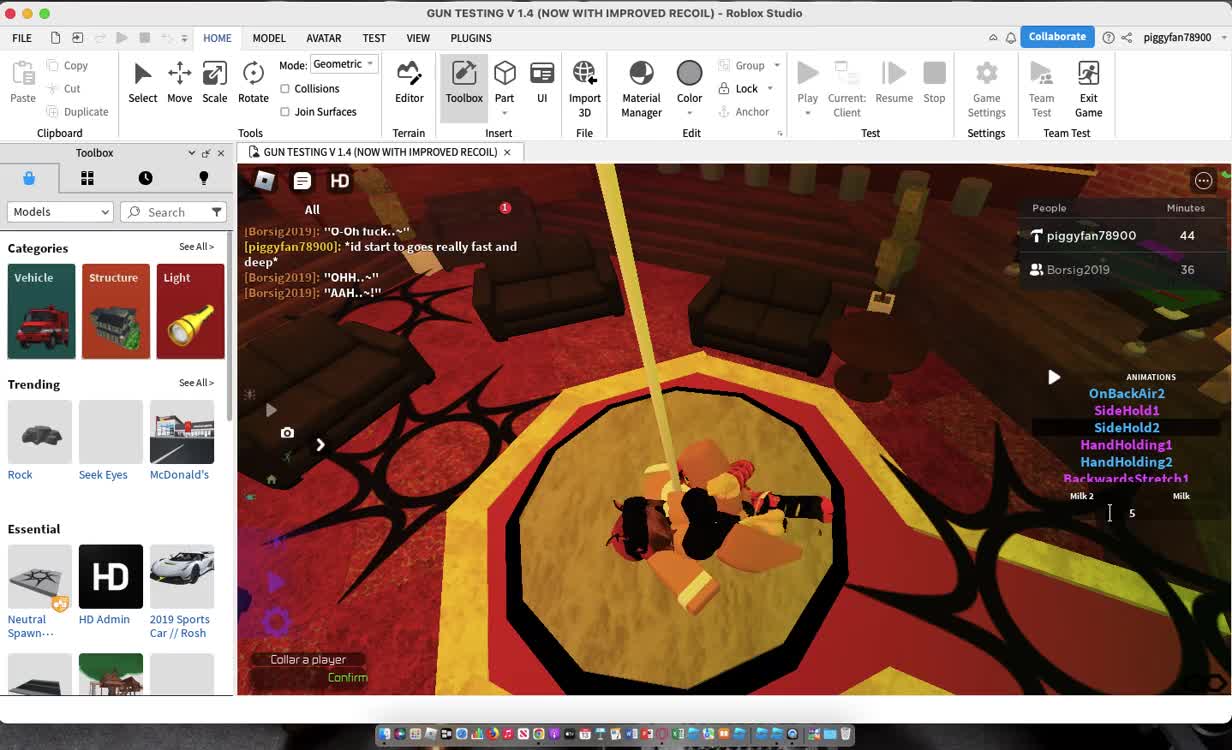Open the Geometric mode dropdown

[343, 64]
